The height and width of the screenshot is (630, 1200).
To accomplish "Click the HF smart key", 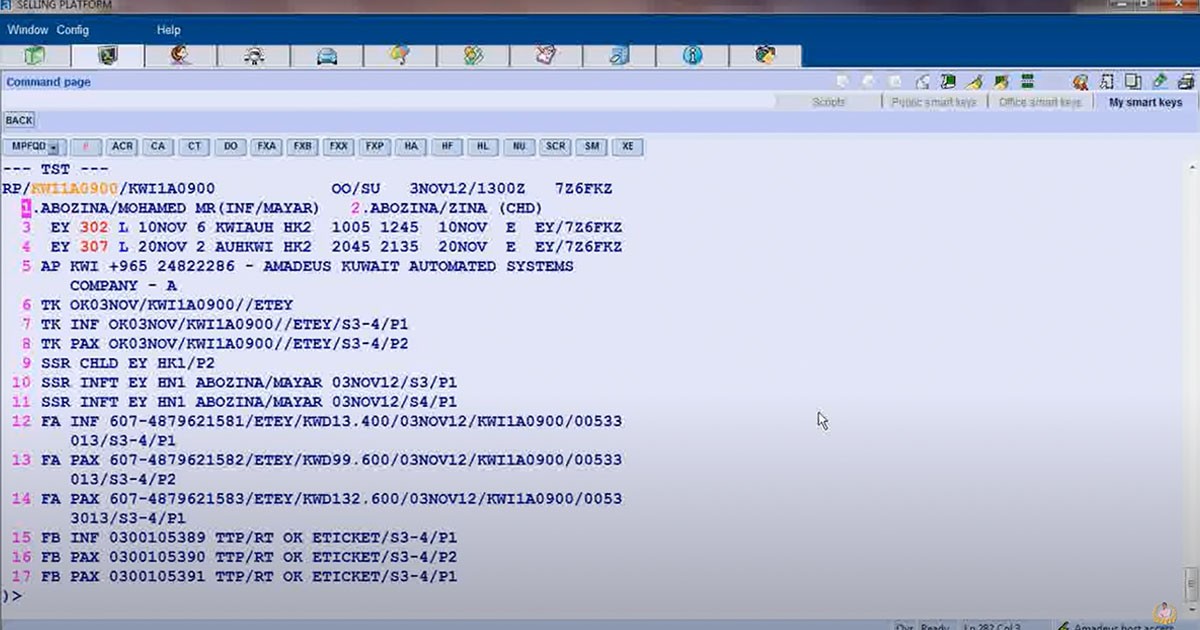I will [x=446, y=146].
